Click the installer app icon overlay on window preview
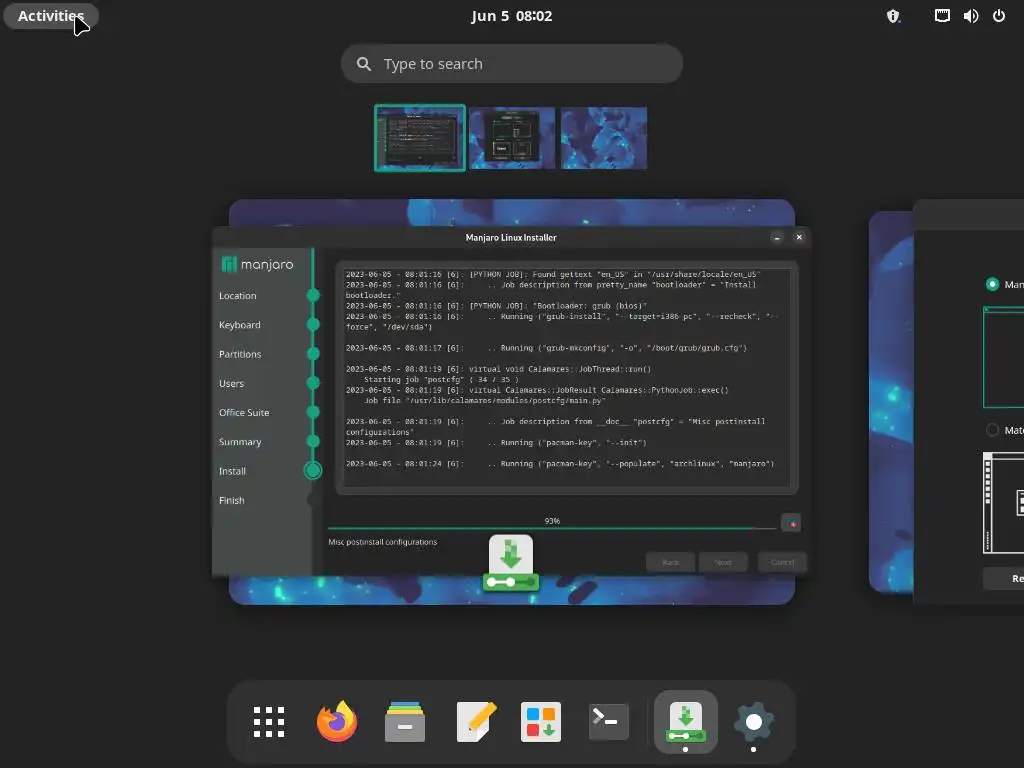 (511, 563)
